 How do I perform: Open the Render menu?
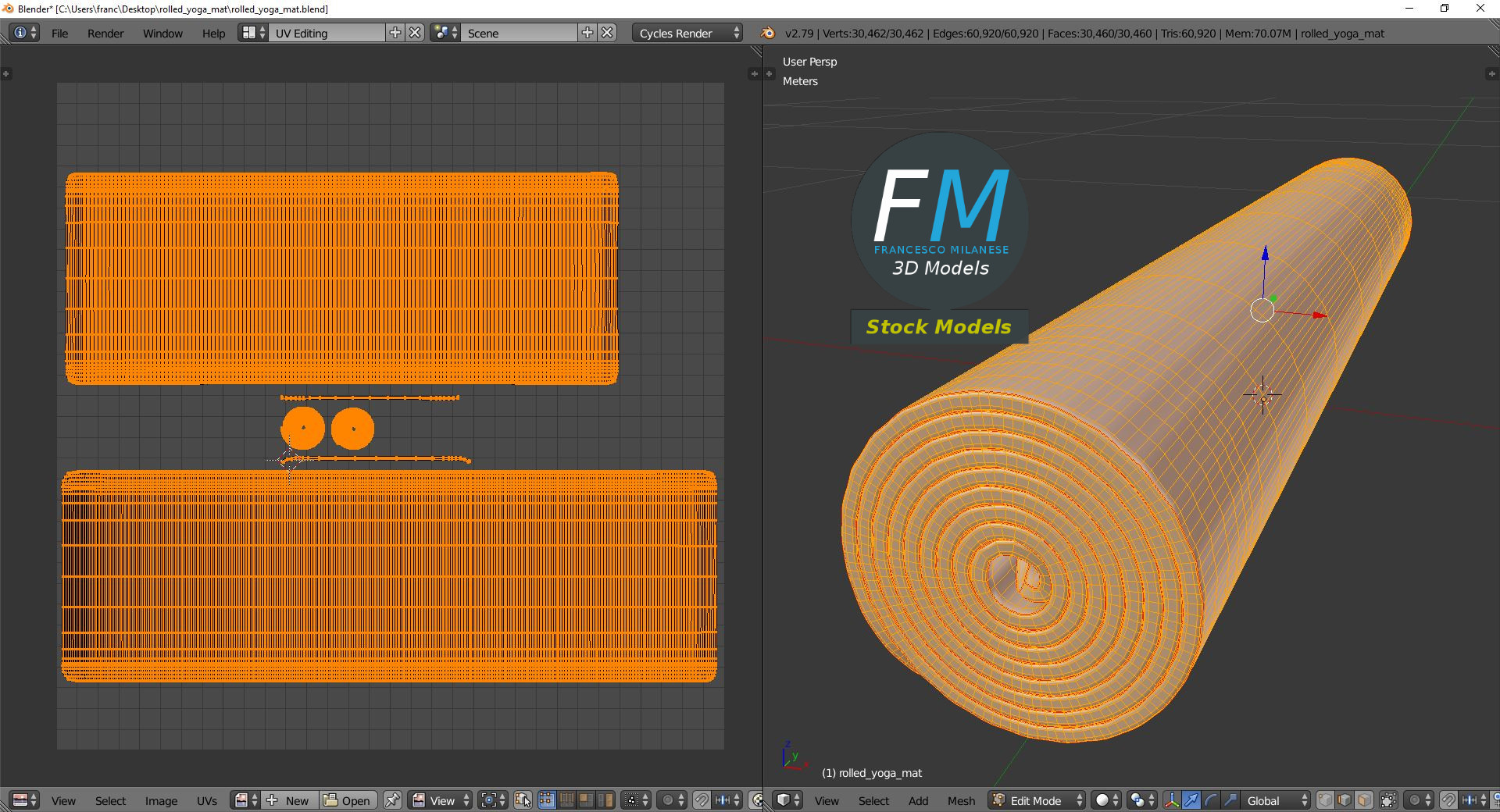click(105, 33)
